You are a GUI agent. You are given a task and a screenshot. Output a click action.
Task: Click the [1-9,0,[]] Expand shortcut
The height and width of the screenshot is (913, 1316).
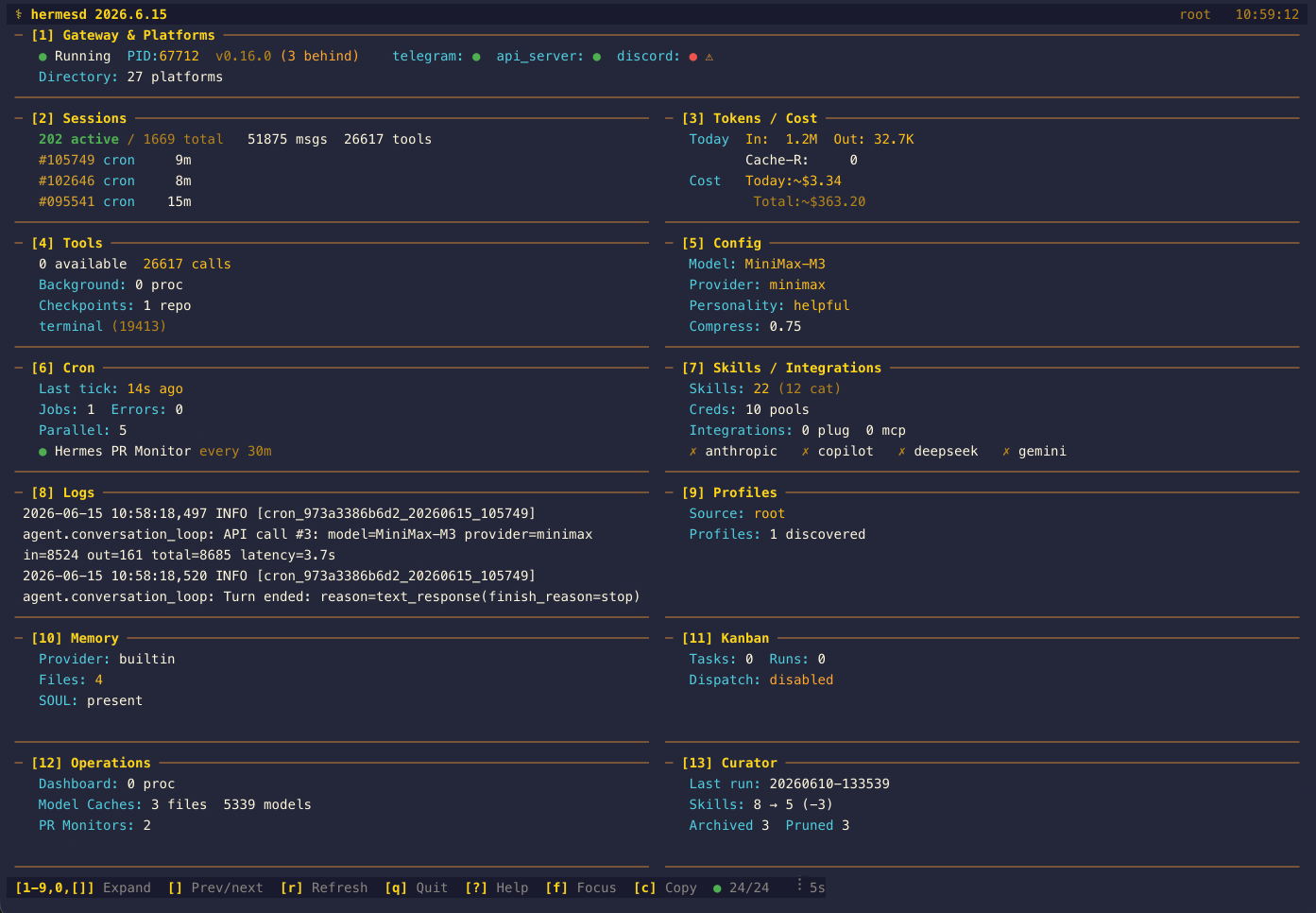click(83, 887)
